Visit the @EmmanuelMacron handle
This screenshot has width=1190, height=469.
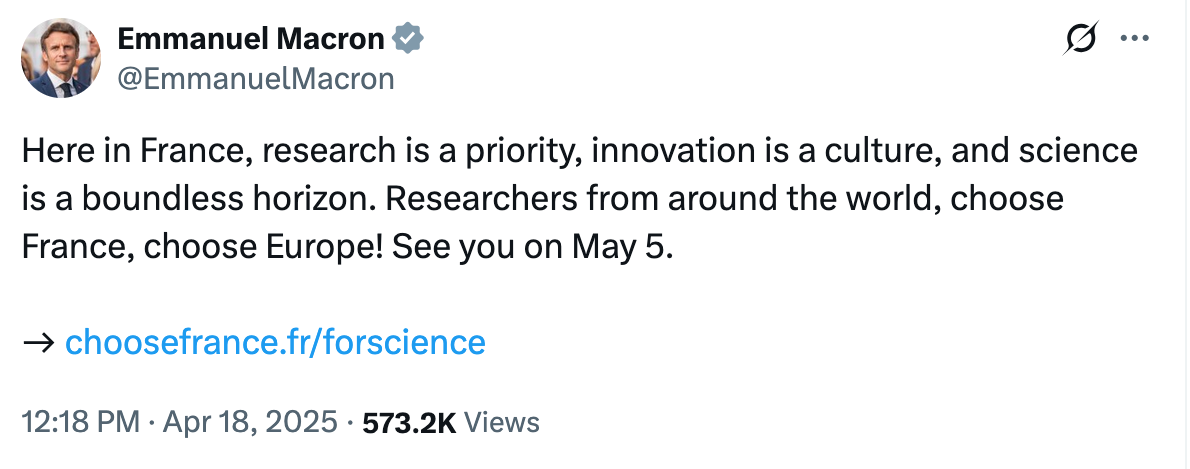pos(256,78)
